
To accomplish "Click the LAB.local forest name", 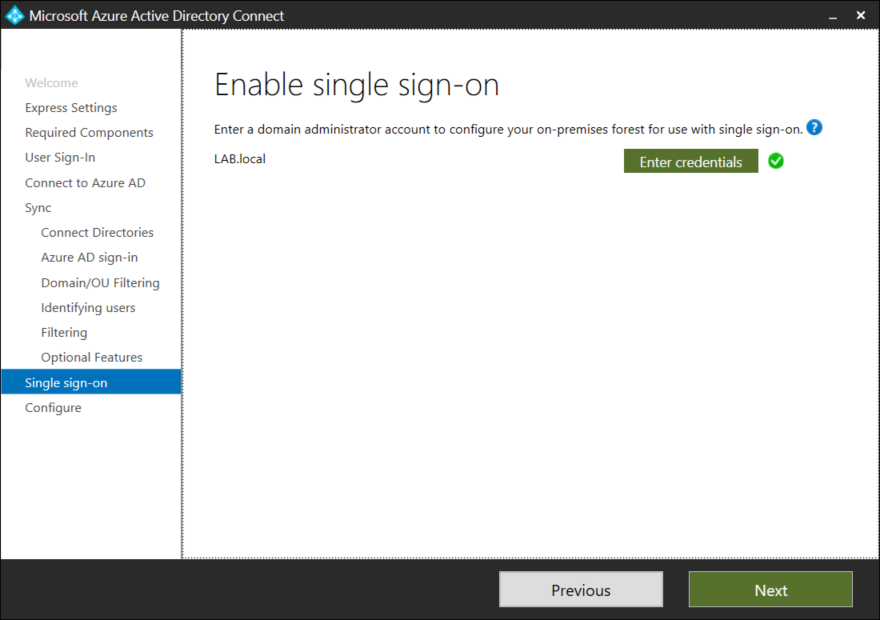I will [240, 159].
